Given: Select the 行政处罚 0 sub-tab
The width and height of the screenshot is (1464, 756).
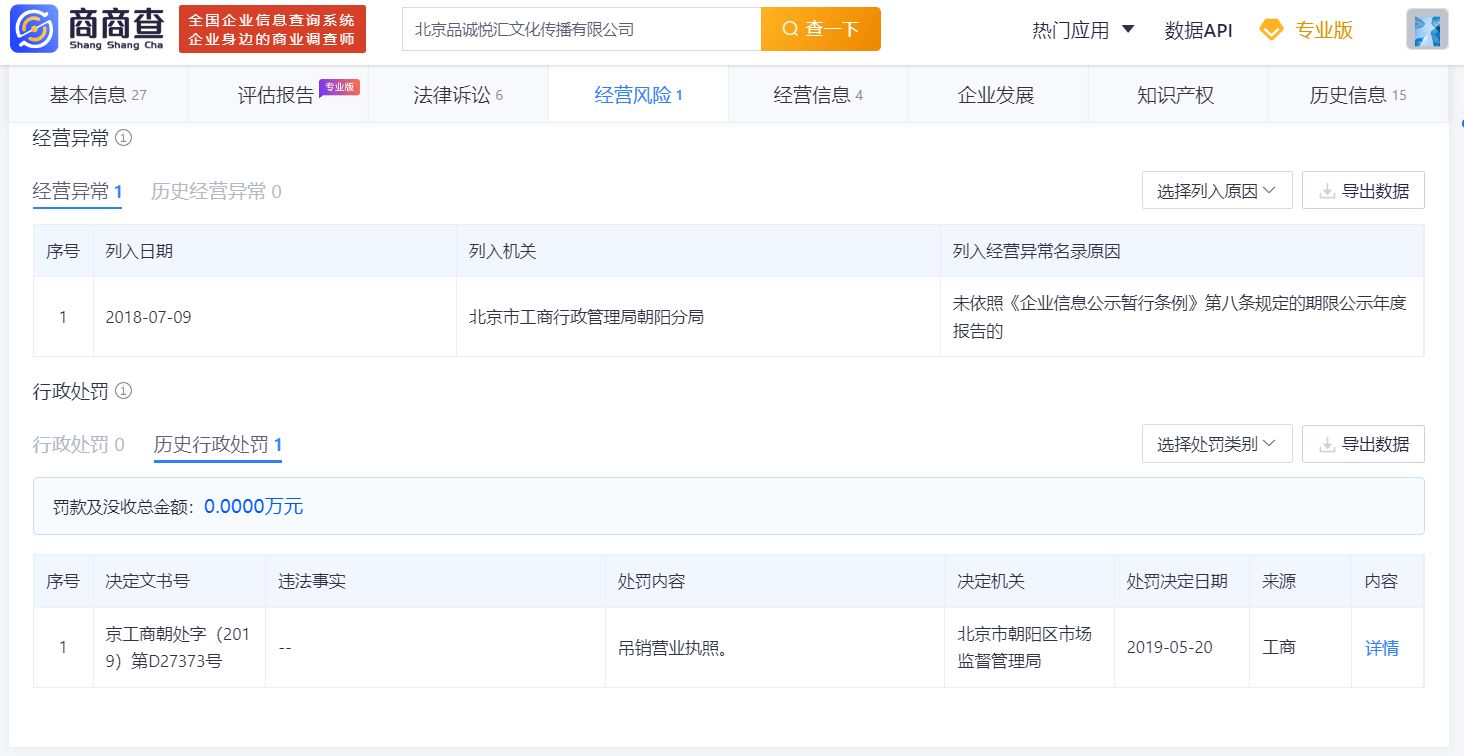Looking at the screenshot, I should [x=79, y=444].
